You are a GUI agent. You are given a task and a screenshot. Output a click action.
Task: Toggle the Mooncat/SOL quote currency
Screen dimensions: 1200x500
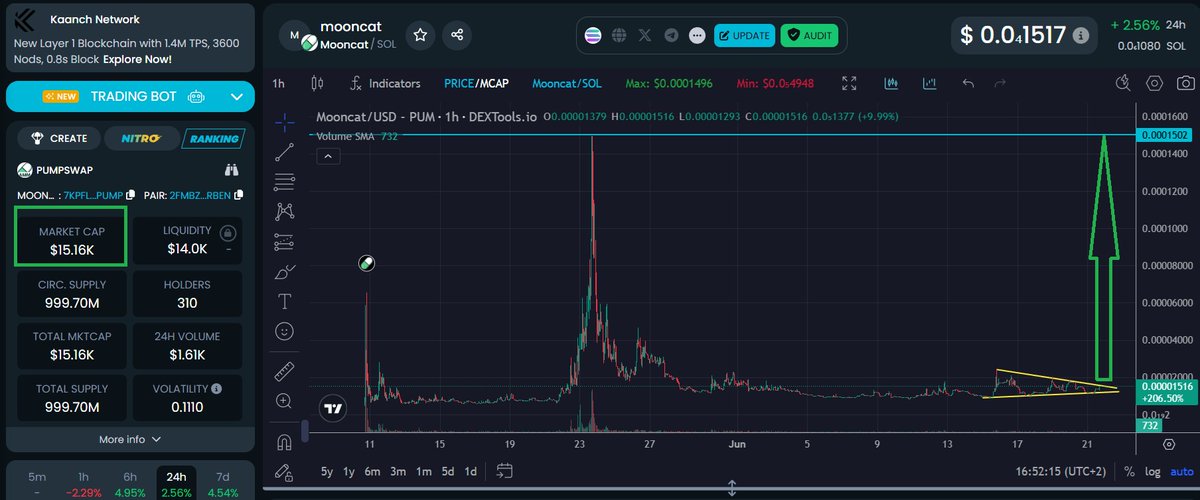pyautogui.click(x=567, y=84)
